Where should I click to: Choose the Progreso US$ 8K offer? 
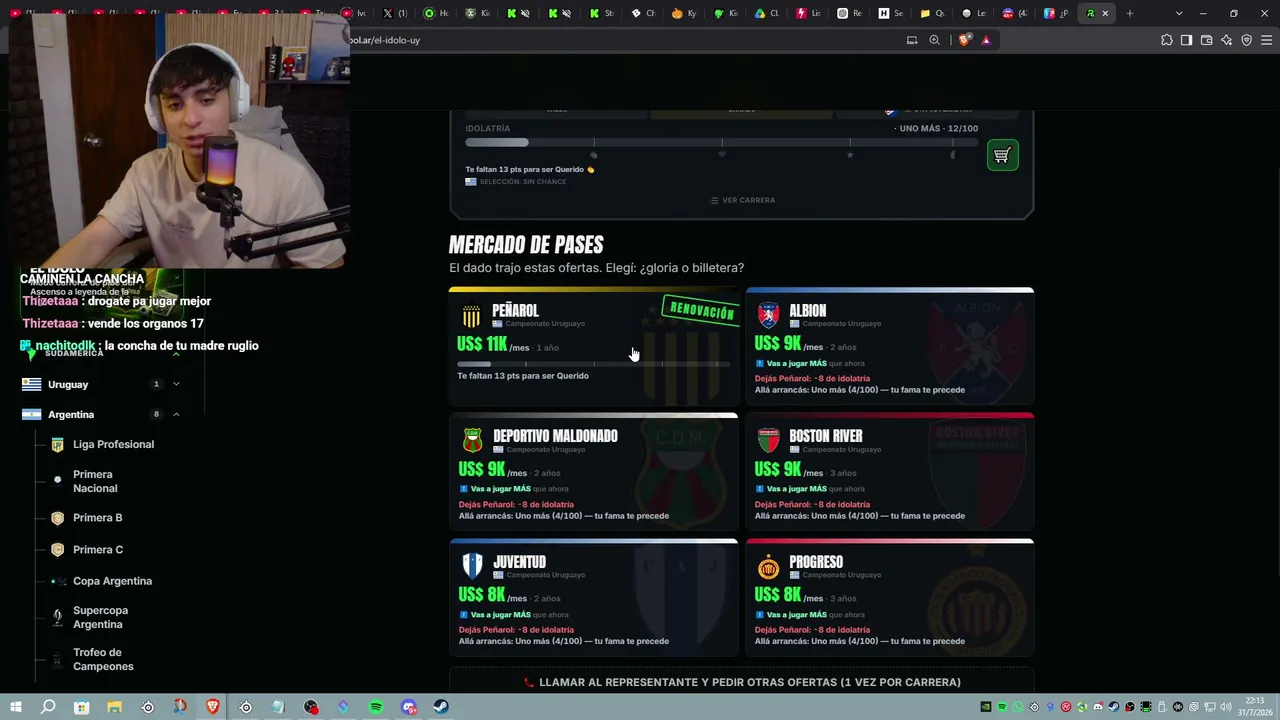pos(890,598)
